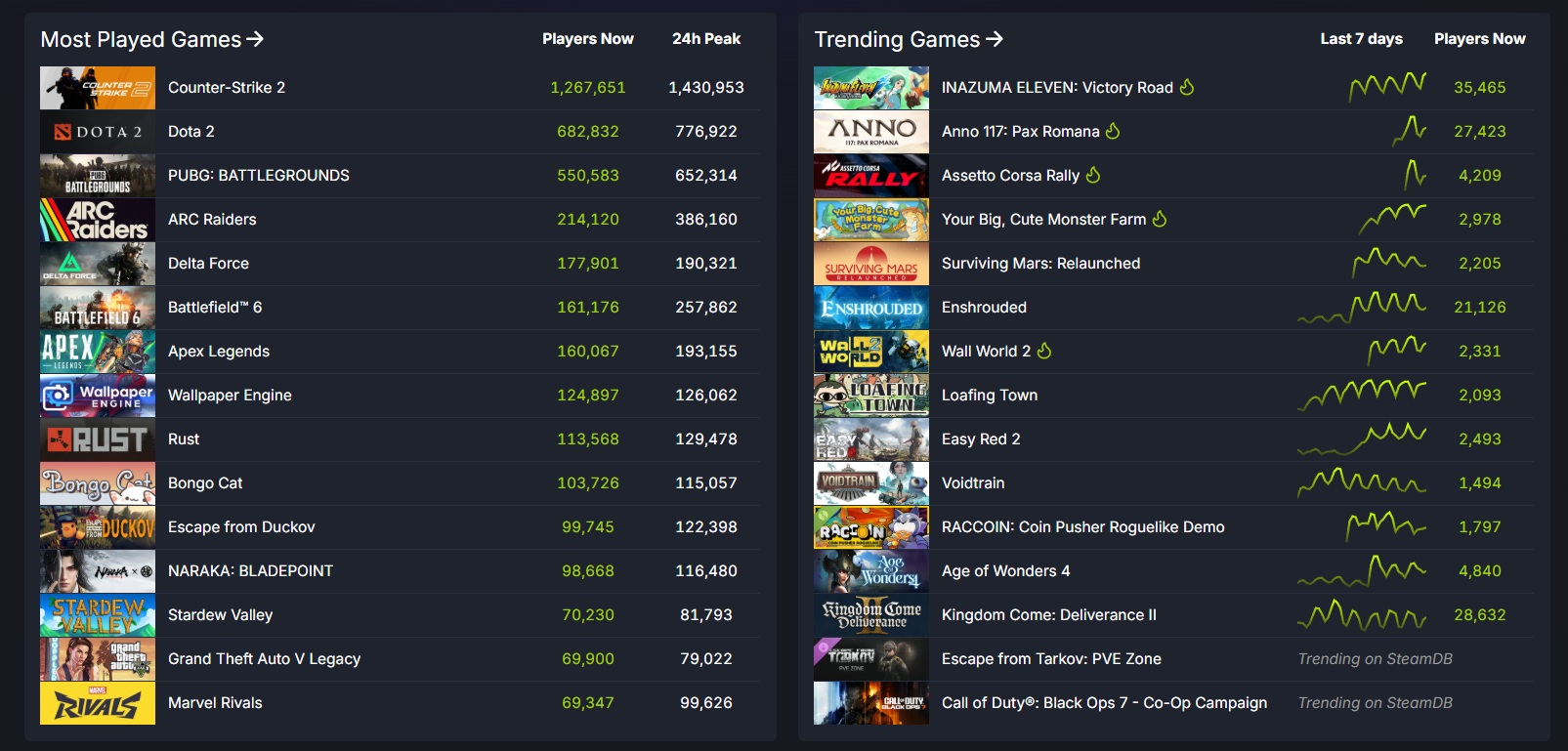The width and height of the screenshot is (1568, 751).
Task: Open Call of Duty: Black Ops 7 title link
Action: coord(1104,703)
